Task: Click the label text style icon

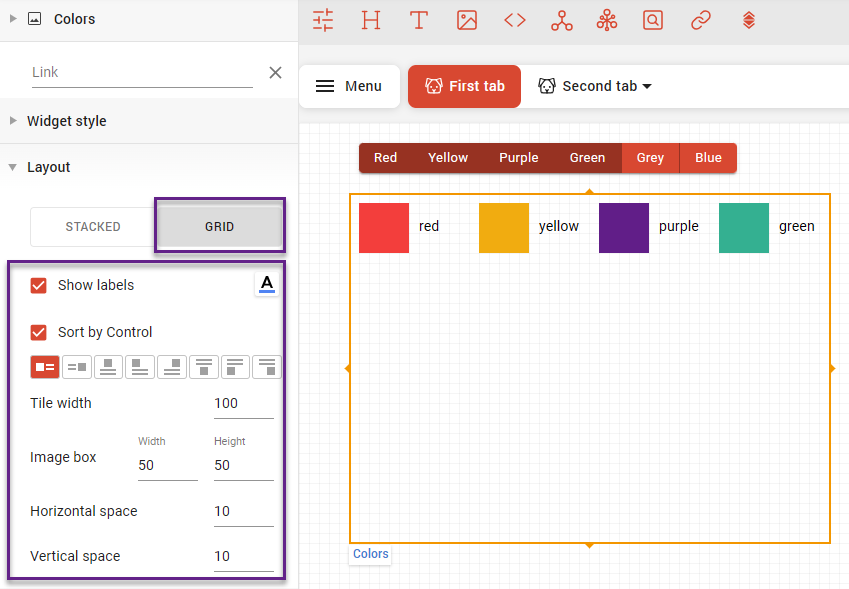Action: click(266, 285)
